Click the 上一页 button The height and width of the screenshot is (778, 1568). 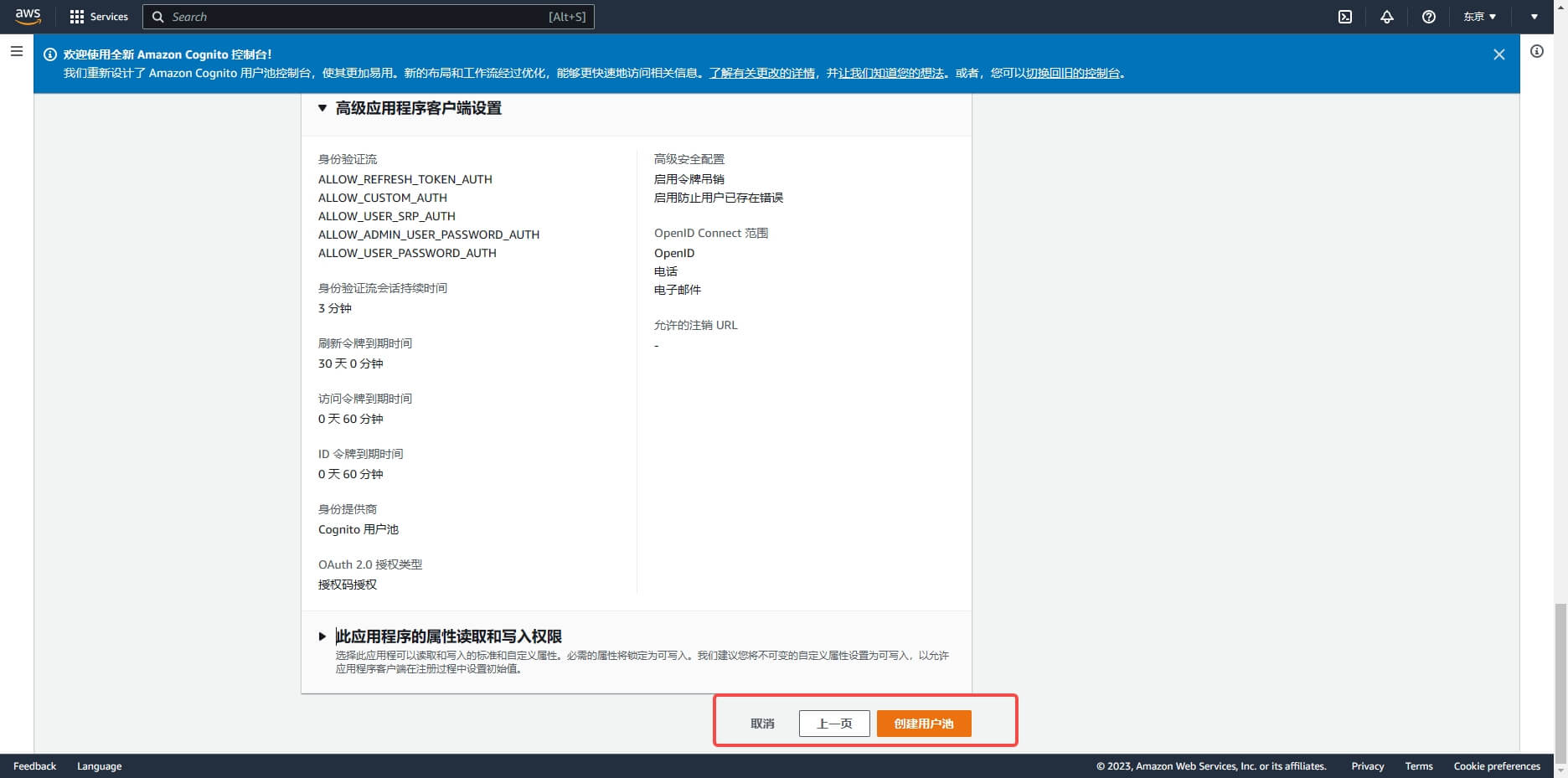[834, 724]
